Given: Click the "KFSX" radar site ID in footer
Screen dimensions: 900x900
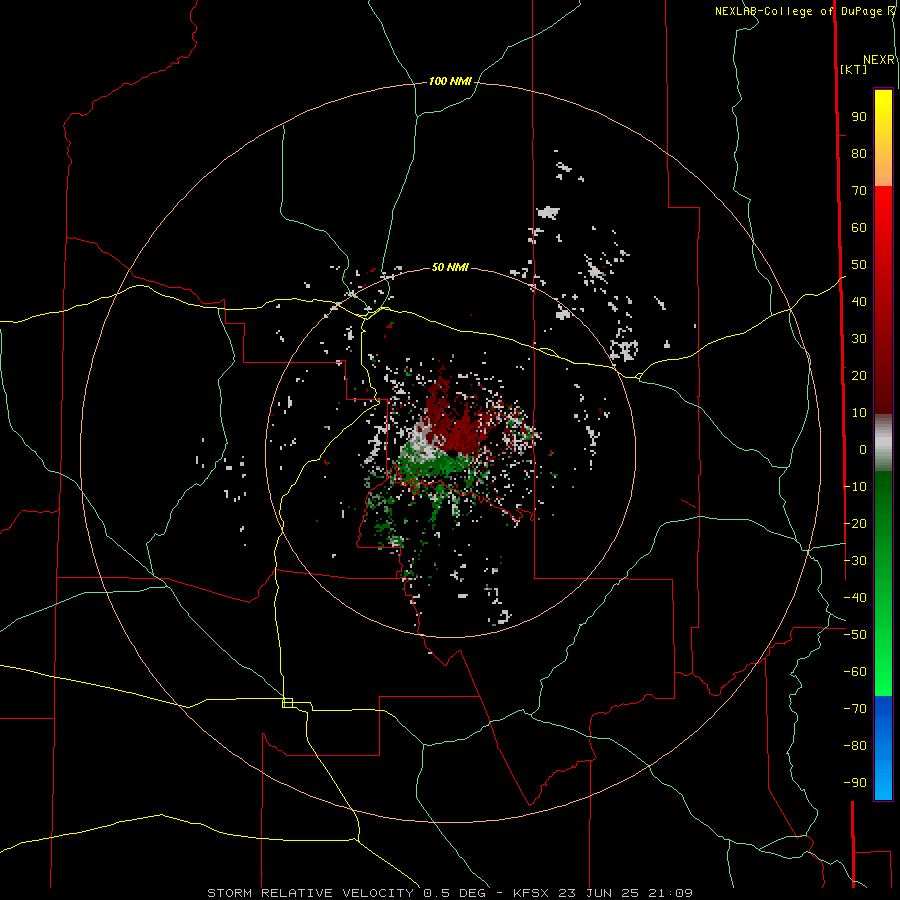Looking at the screenshot, I should [531, 893].
